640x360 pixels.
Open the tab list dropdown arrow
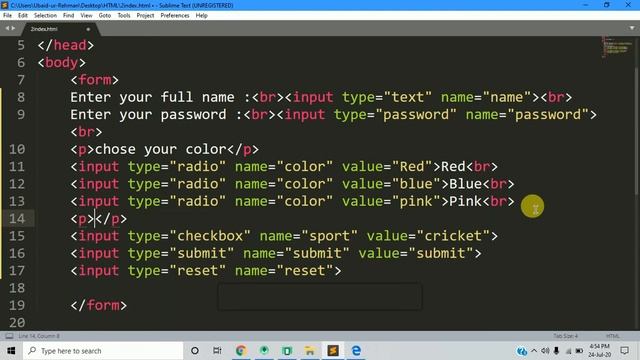pos(632,28)
